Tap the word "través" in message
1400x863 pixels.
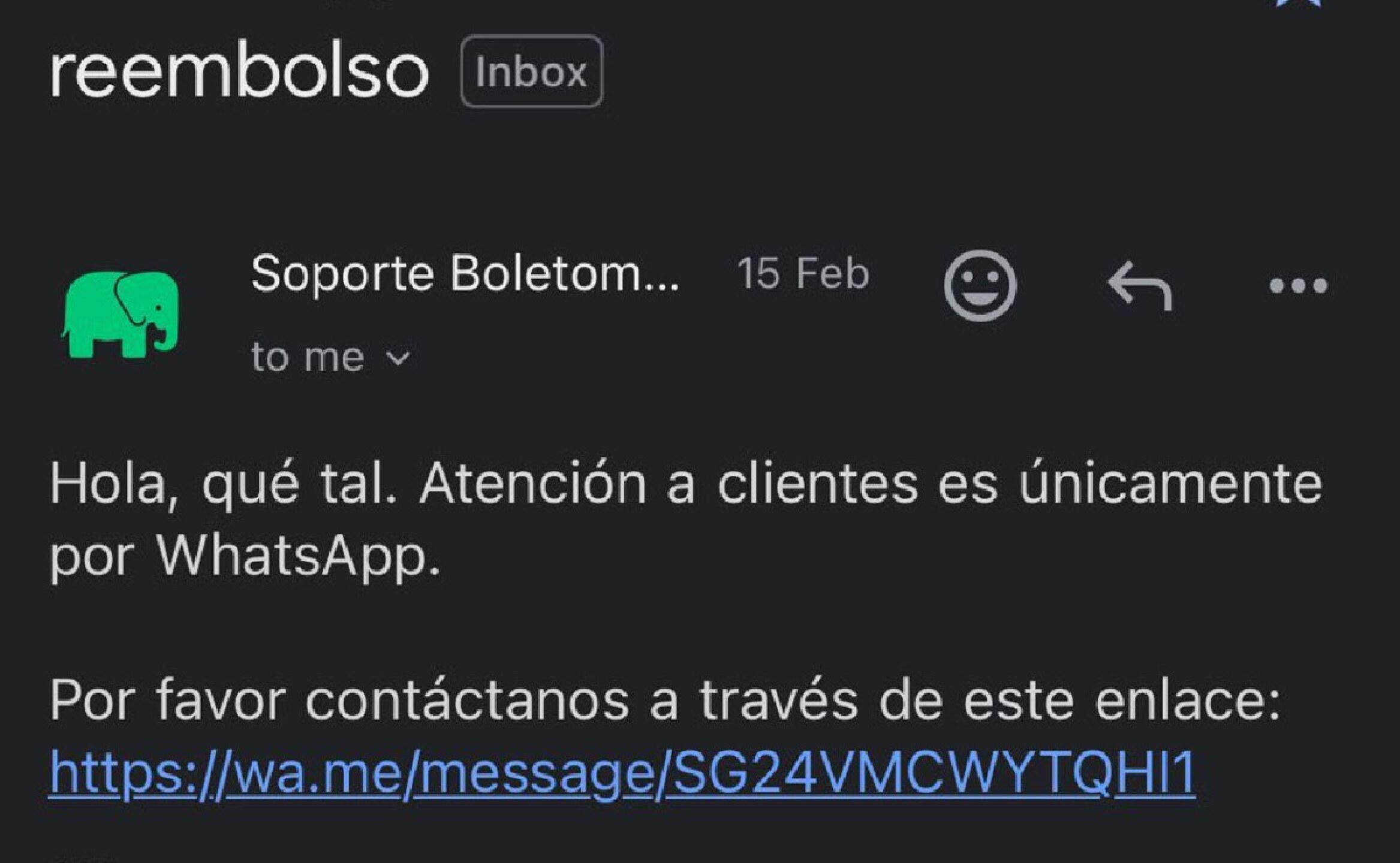(x=778, y=700)
